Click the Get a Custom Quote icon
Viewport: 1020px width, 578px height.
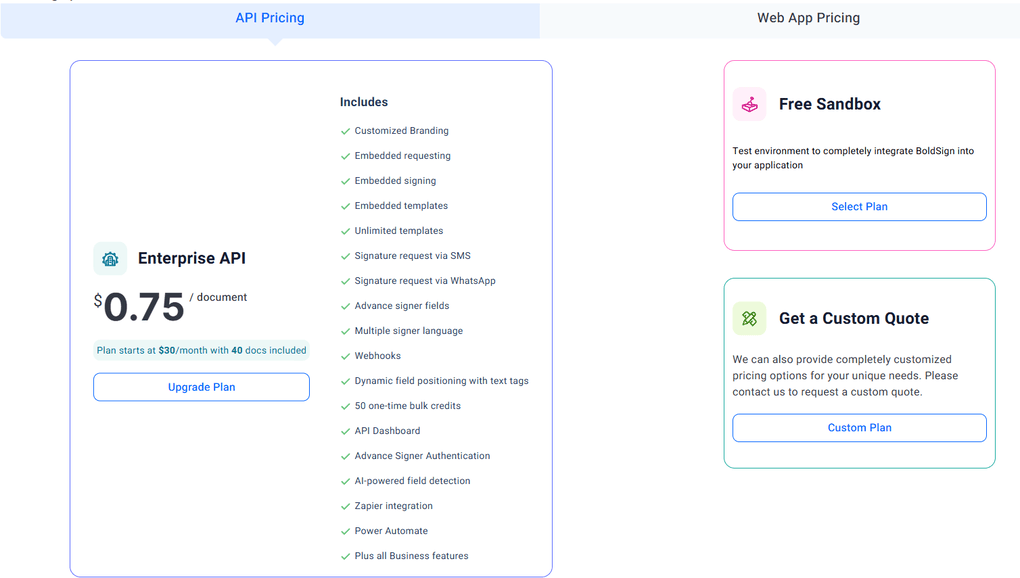750,318
